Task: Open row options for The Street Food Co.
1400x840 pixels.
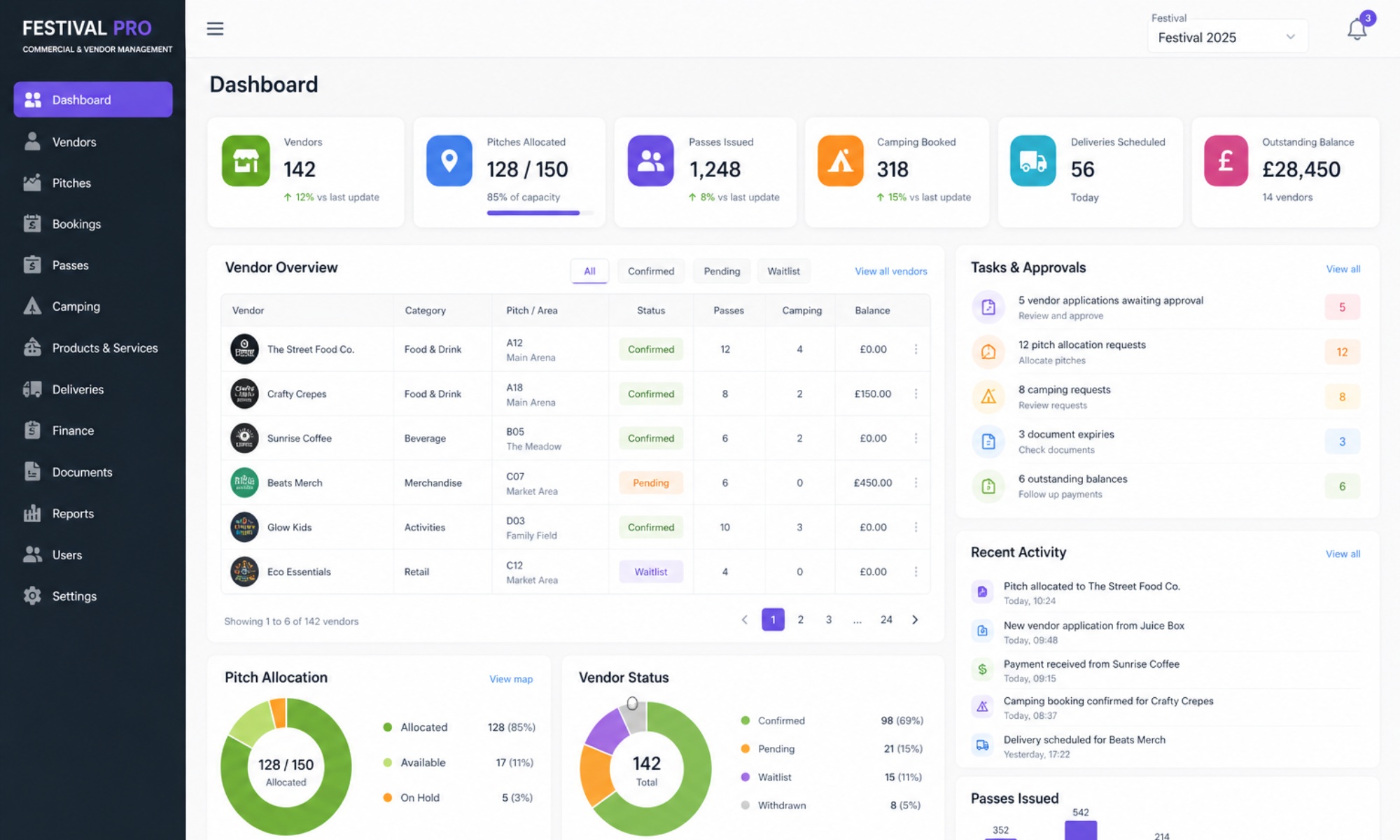Action: pyautogui.click(x=916, y=349)
